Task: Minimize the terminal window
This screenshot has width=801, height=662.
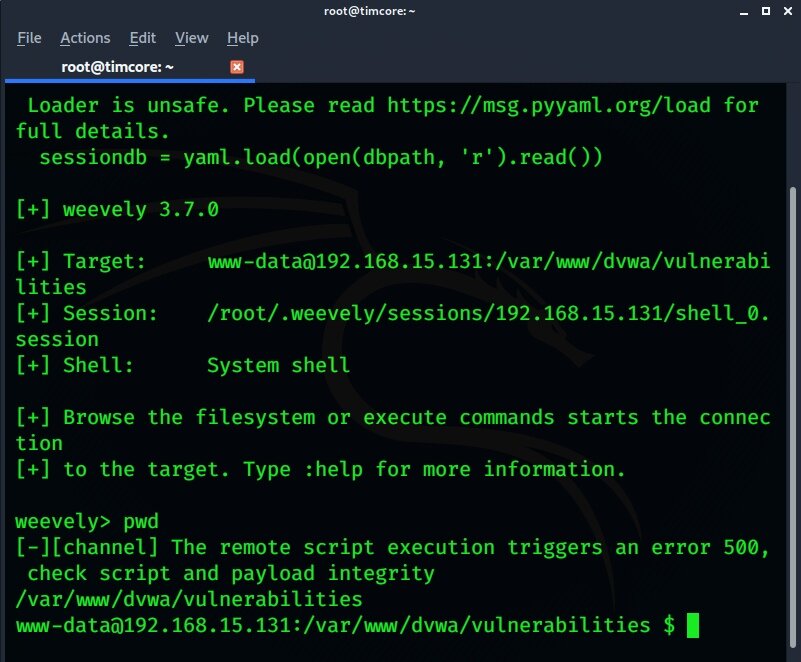Action: [x=744, y=11]
